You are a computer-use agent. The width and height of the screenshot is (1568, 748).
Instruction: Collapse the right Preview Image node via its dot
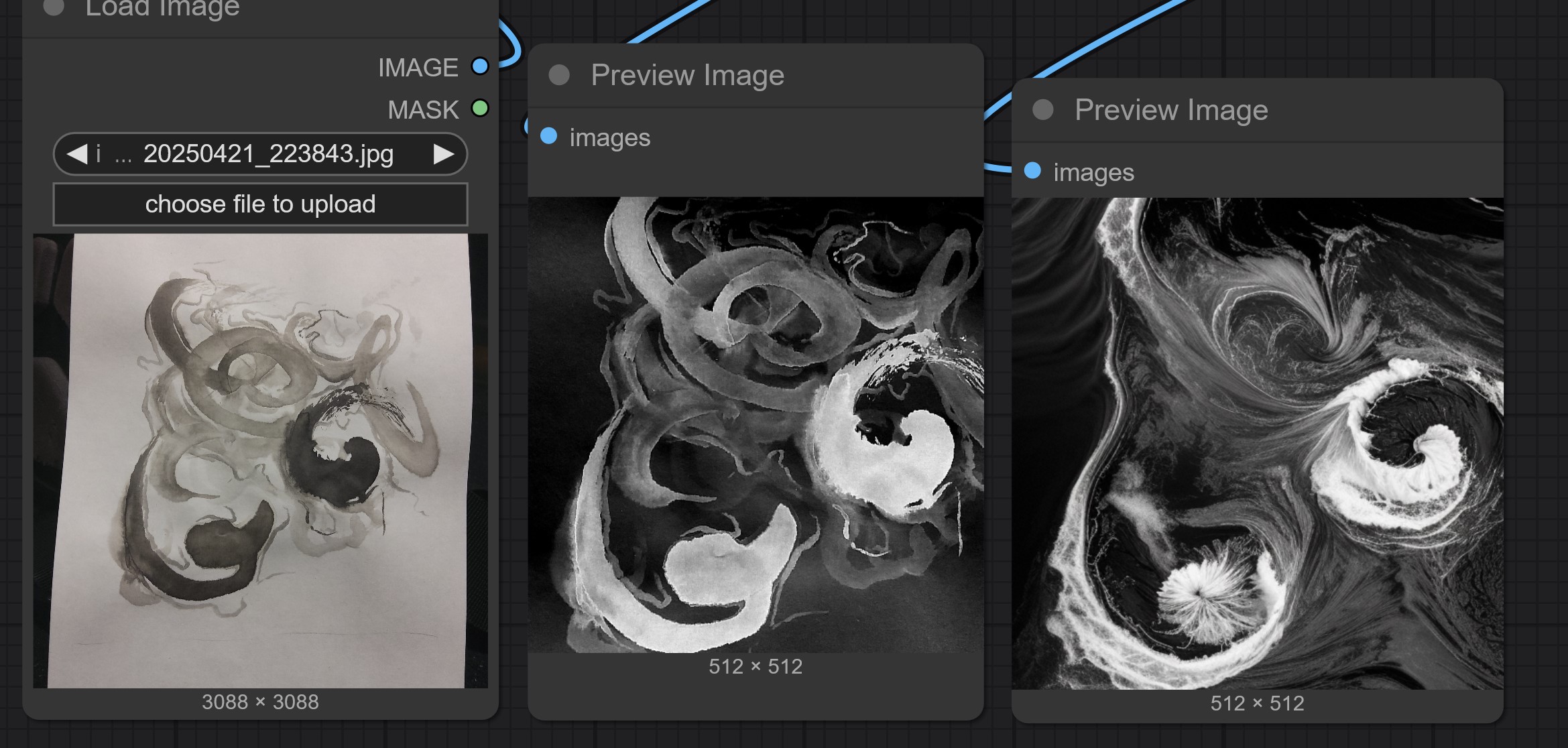point(1043,109)
